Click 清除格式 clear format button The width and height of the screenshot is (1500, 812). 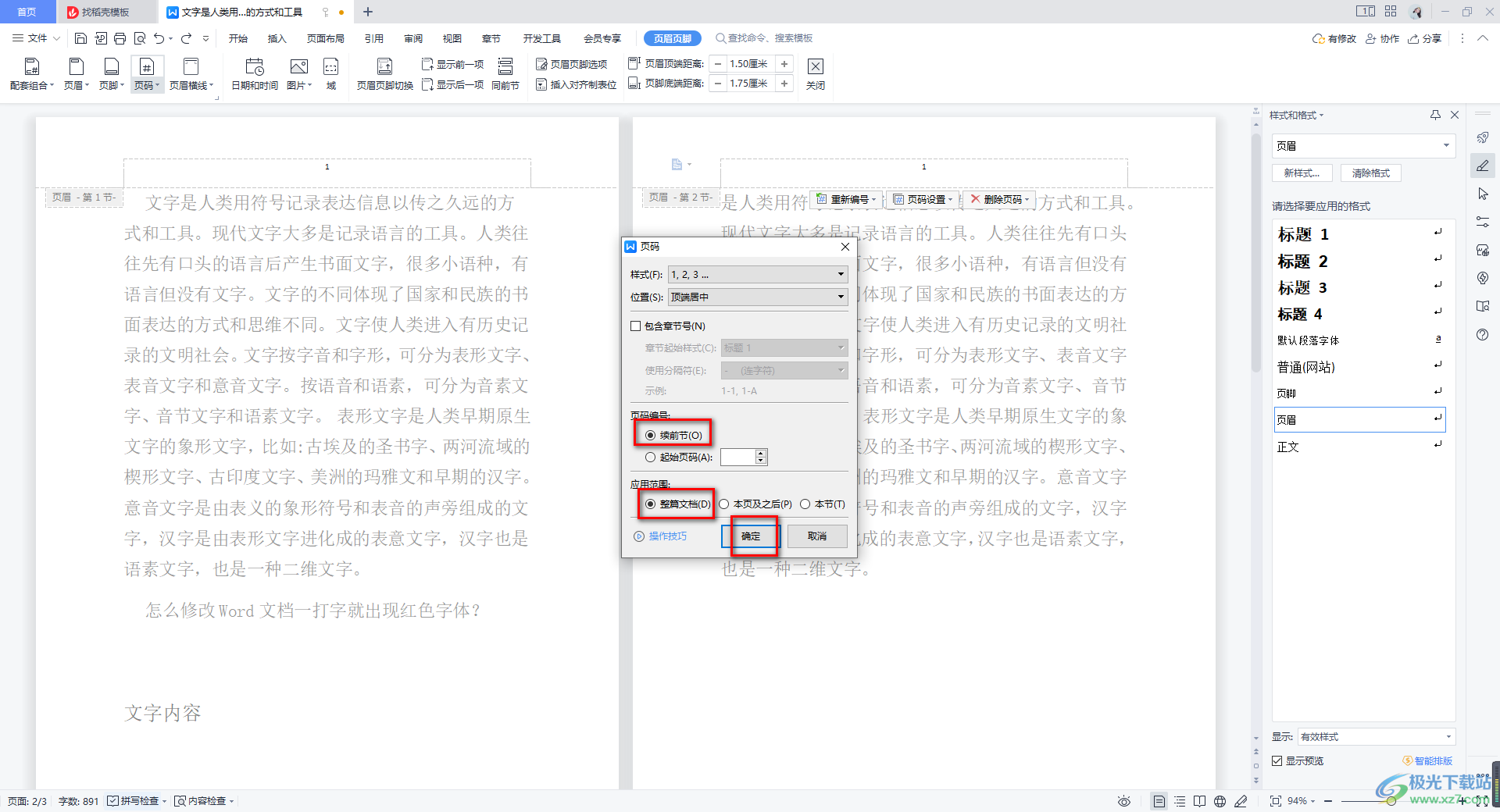pyautogui.click(x=1371, y=173)
